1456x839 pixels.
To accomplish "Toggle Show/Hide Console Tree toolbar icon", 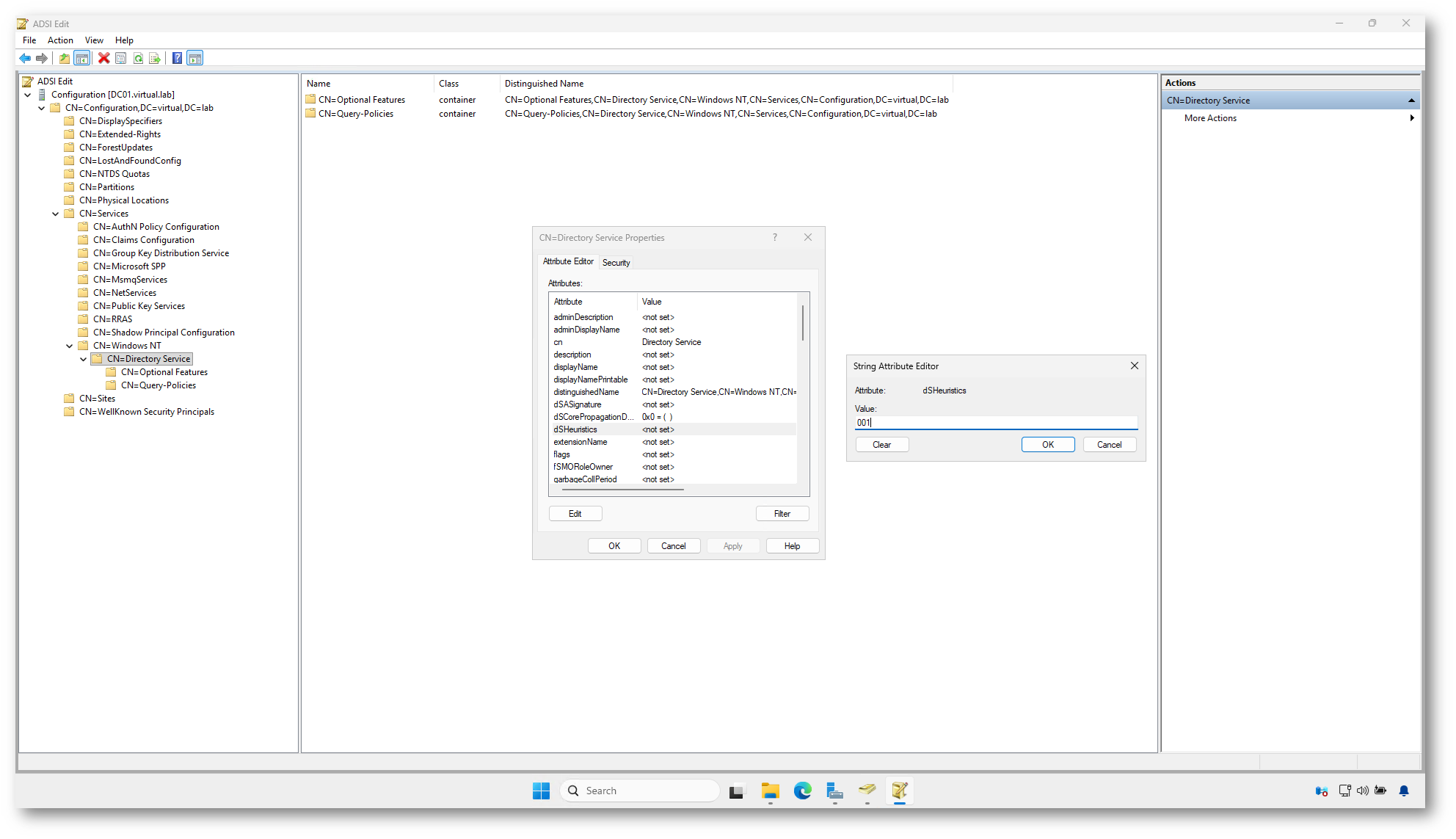I will click(x=82, y=59).
